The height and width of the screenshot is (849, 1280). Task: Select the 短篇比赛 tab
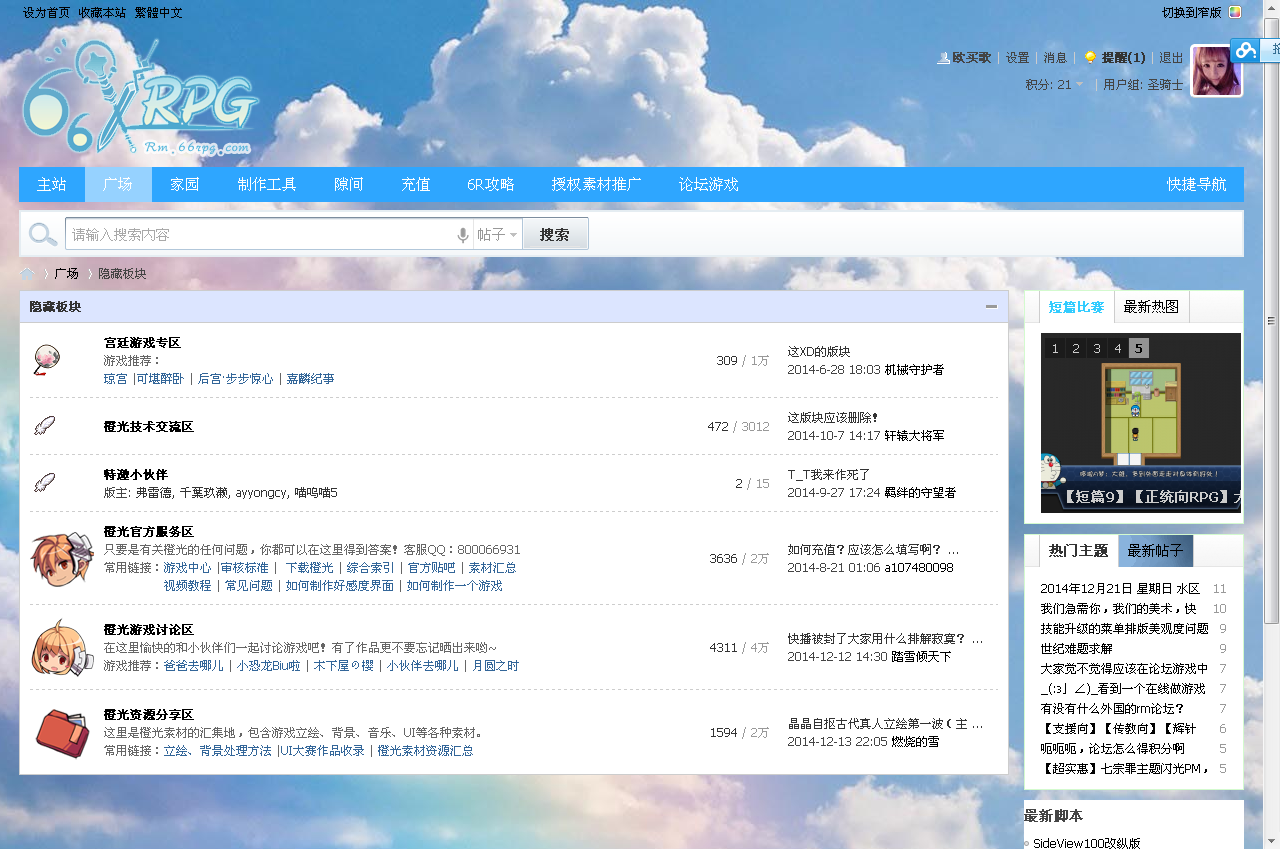(1076, 307)
